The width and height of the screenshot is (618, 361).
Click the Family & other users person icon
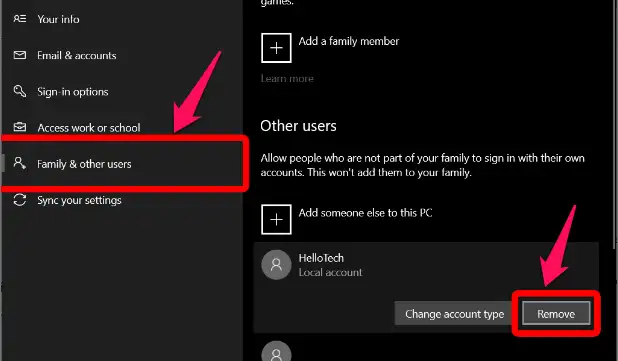coord(19,163)
